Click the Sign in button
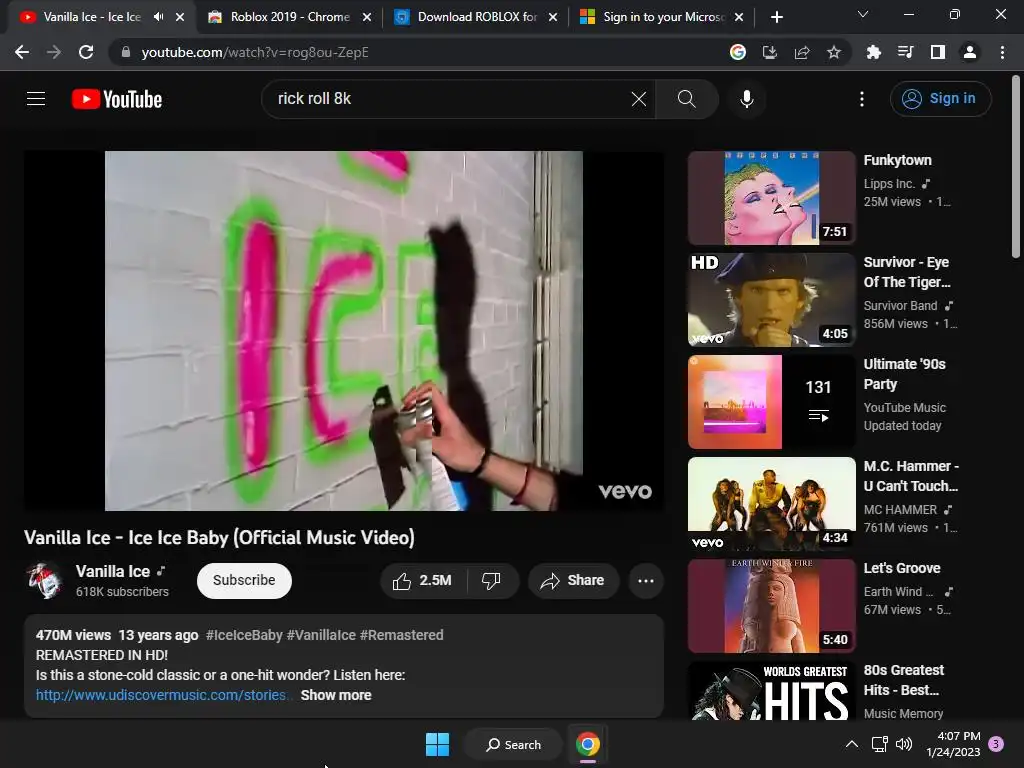Image resolution: width=1024 pixels, height=768 pixels. pos(940,99)
